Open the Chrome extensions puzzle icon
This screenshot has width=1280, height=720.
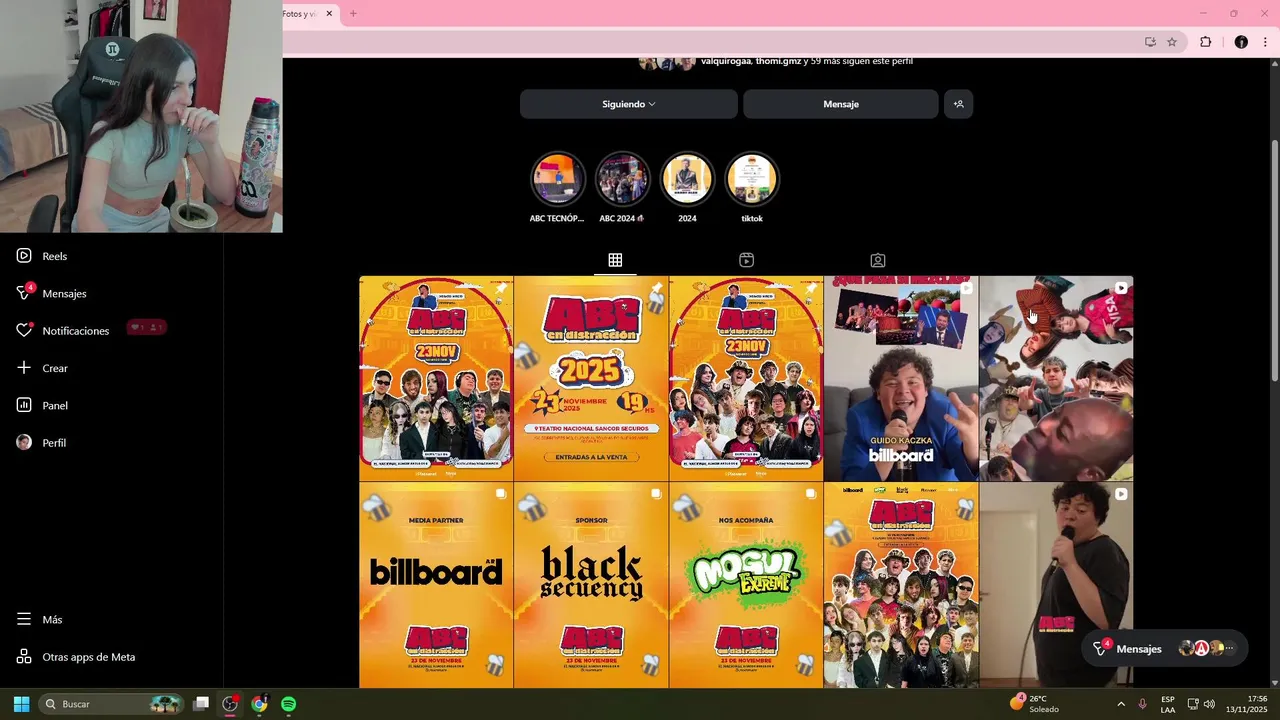[x=1205, y=42]
